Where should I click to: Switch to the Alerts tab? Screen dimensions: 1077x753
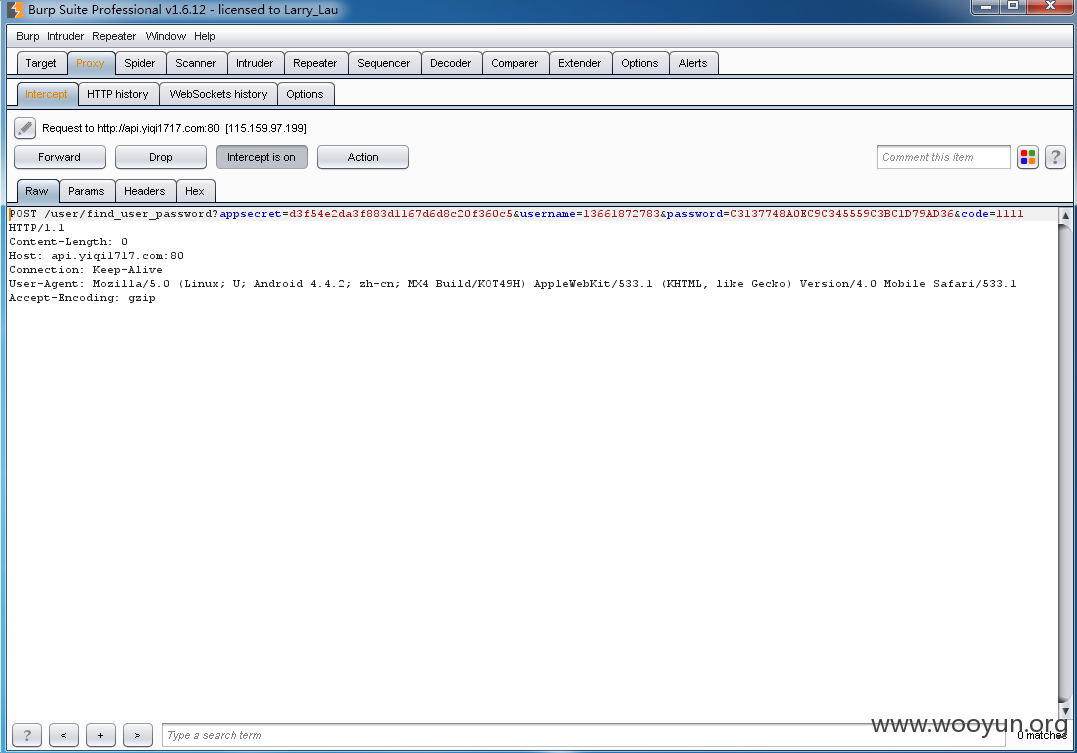(693, 63)
